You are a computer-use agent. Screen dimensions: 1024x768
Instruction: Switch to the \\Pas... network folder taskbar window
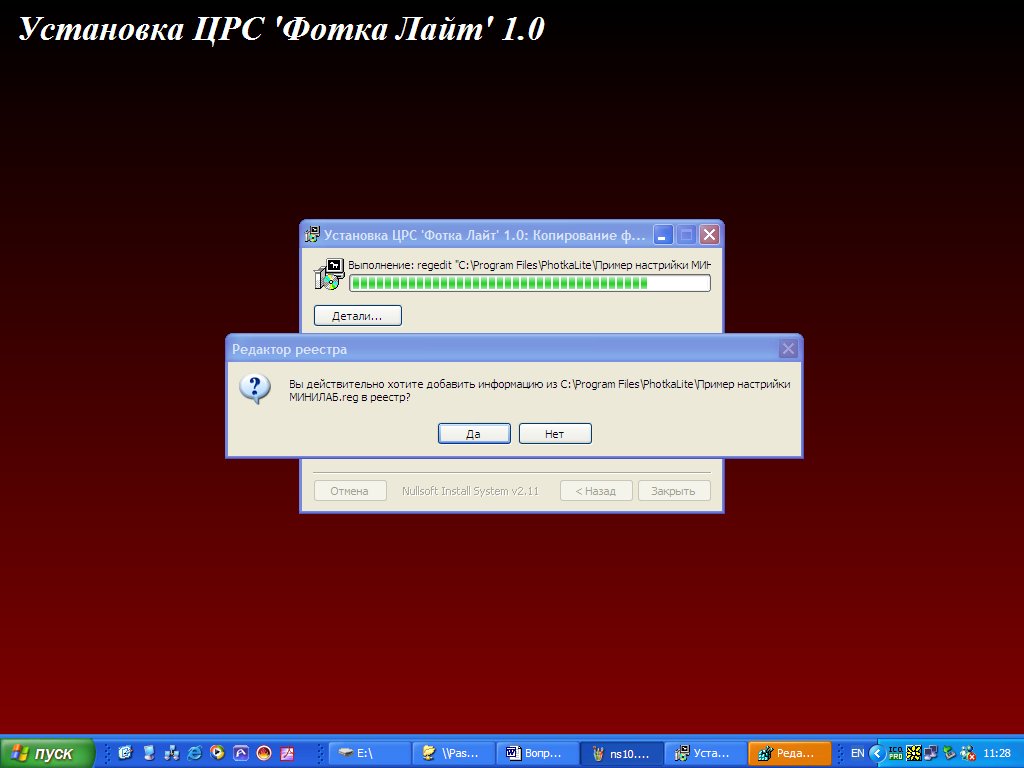(454, 753)
